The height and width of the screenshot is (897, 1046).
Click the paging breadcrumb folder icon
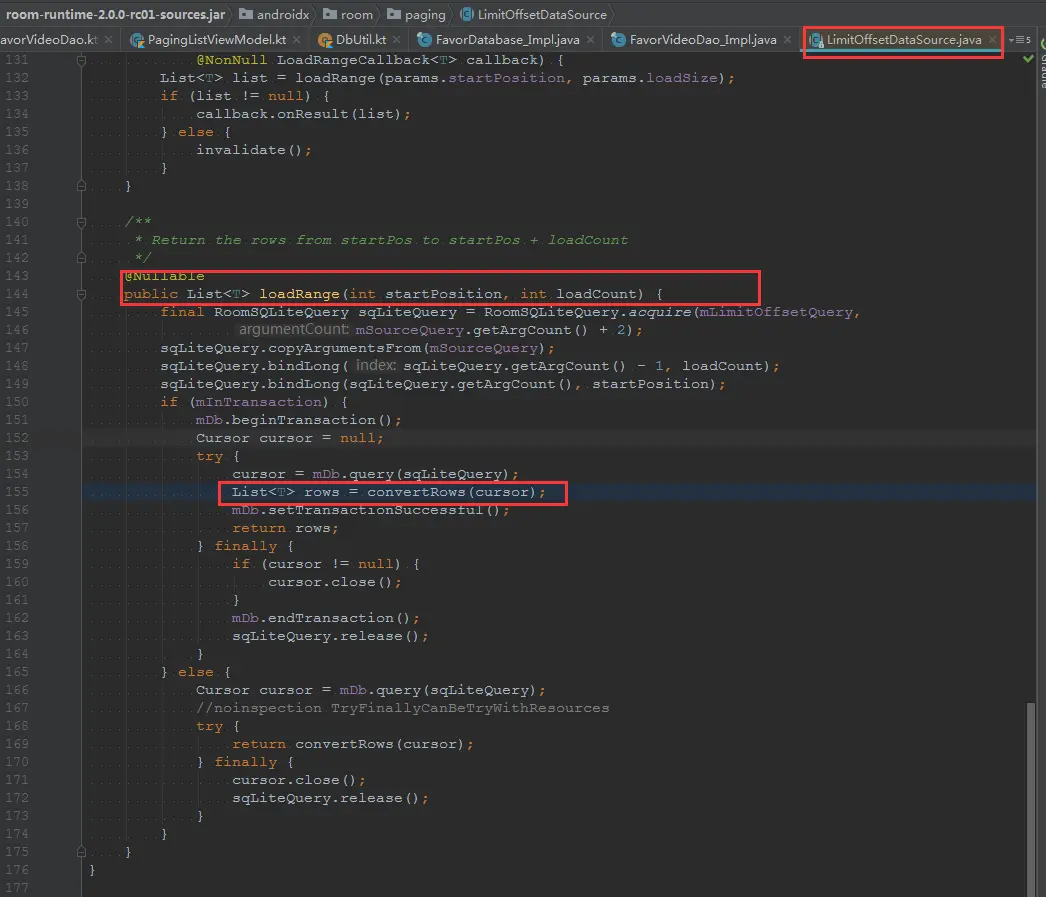point(394,14)
